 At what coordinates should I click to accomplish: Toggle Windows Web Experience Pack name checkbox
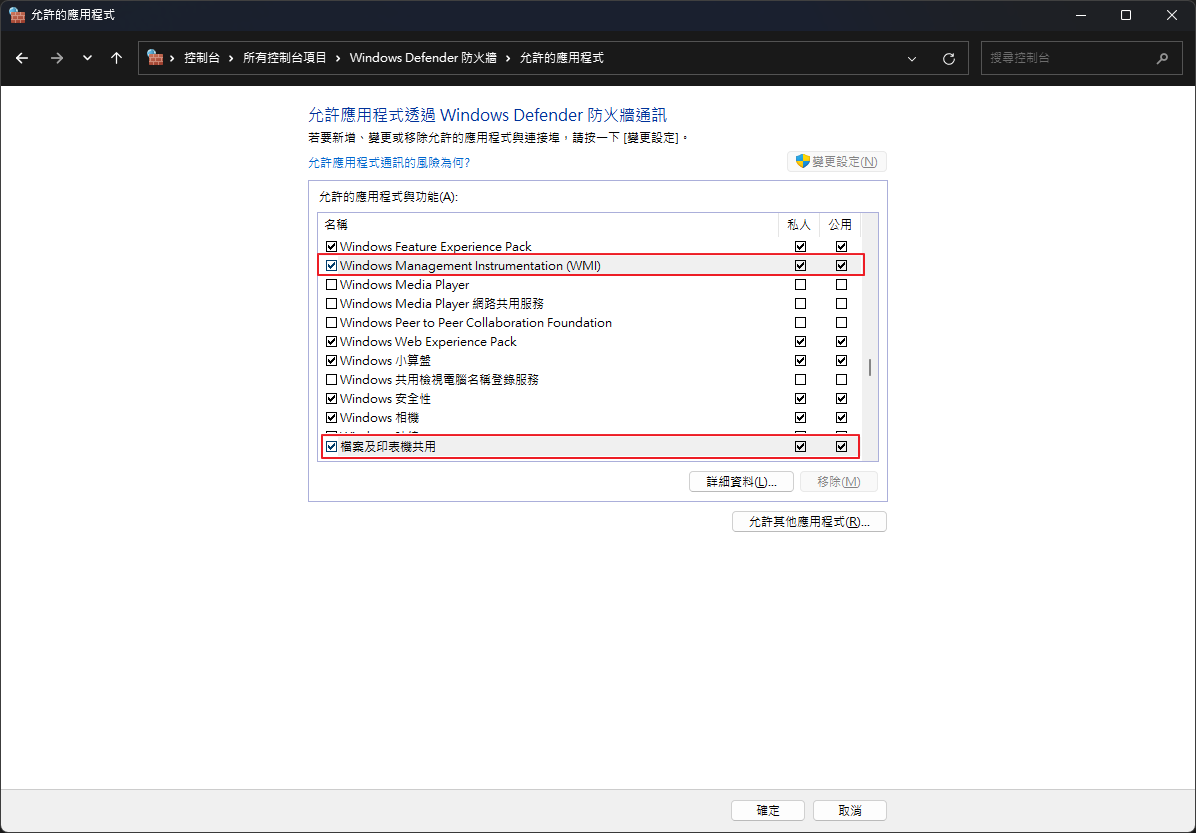(331, 342)
